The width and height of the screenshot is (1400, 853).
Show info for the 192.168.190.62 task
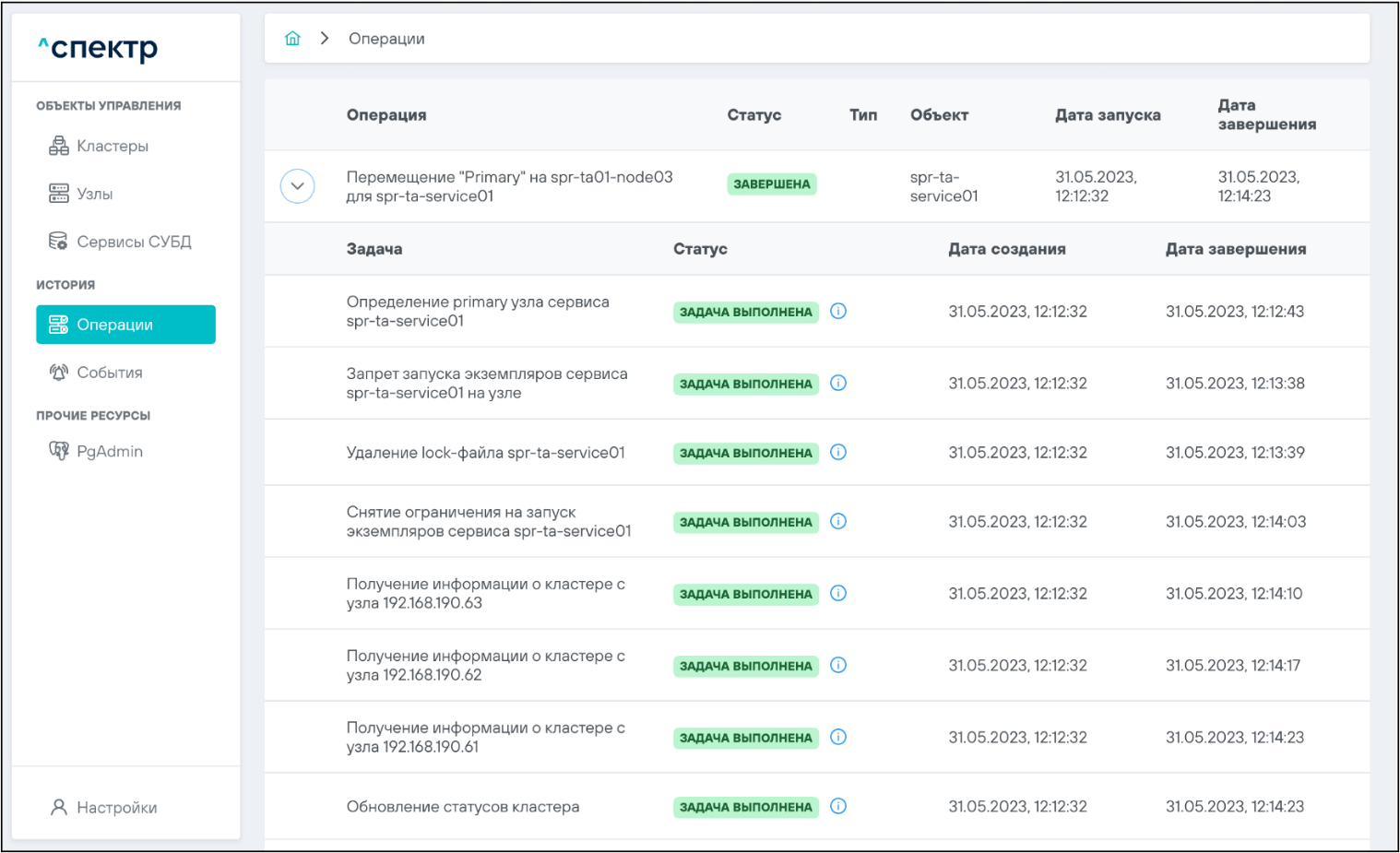click(x=838, y=665)
